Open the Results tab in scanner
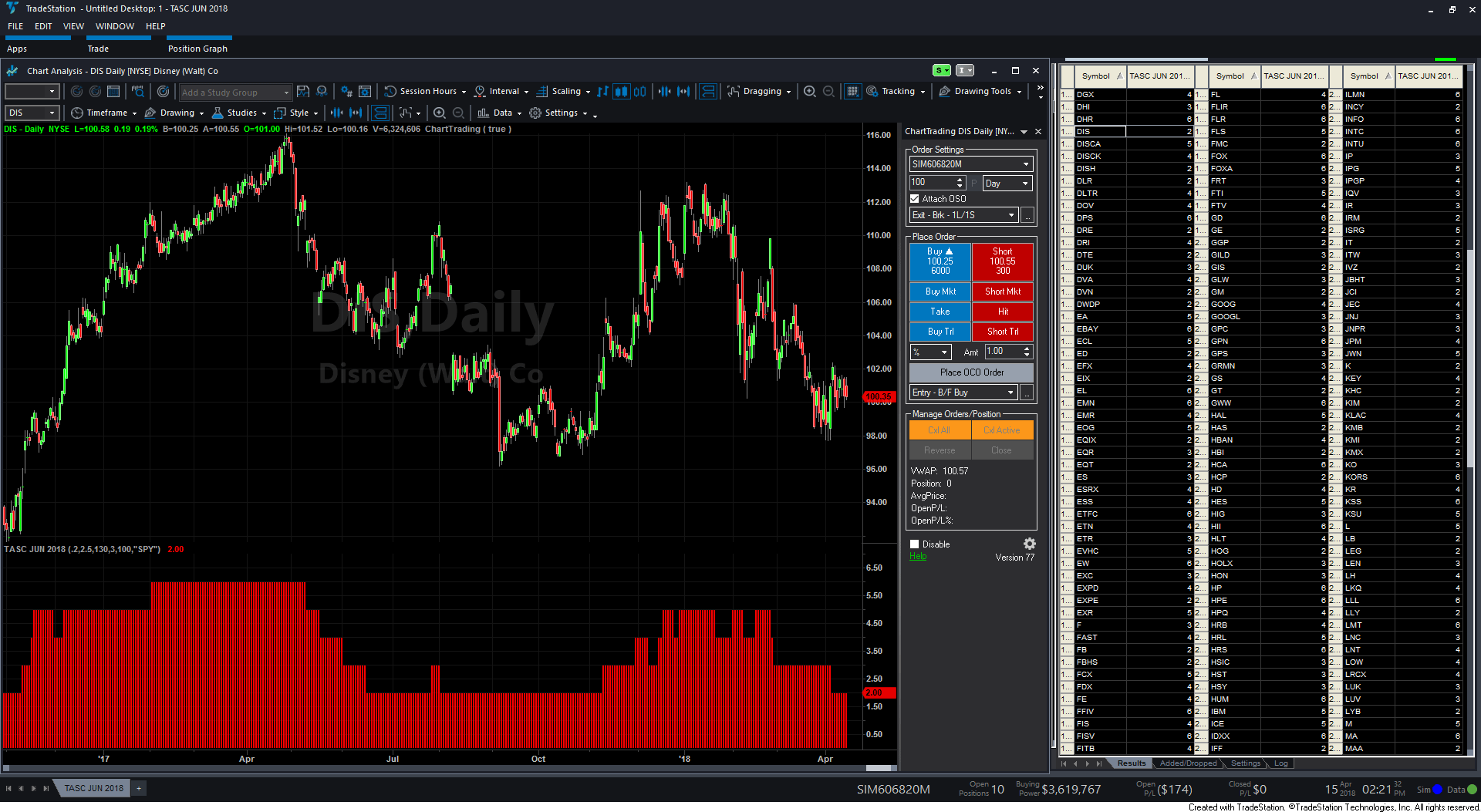This screenshot has width=1481, height=812. [1132, 763]
